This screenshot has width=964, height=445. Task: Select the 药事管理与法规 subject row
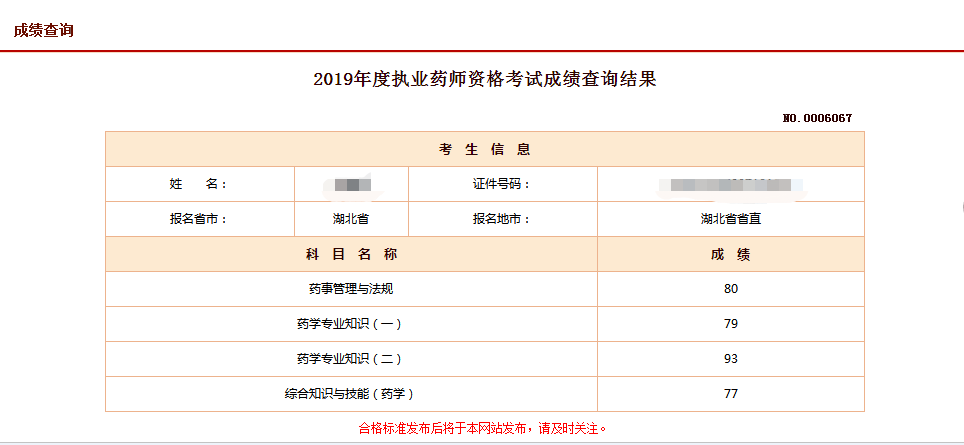pos(351,289)
